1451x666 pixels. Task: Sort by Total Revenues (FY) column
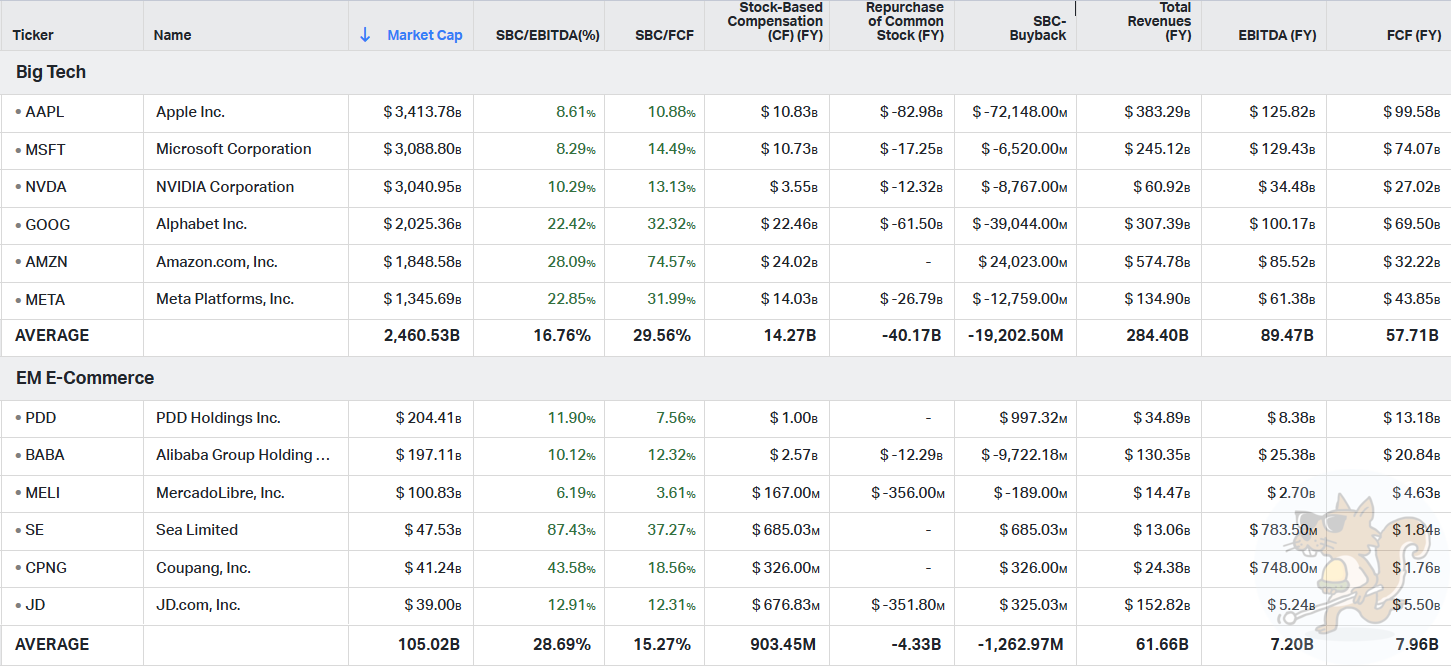pos(1159,21)
